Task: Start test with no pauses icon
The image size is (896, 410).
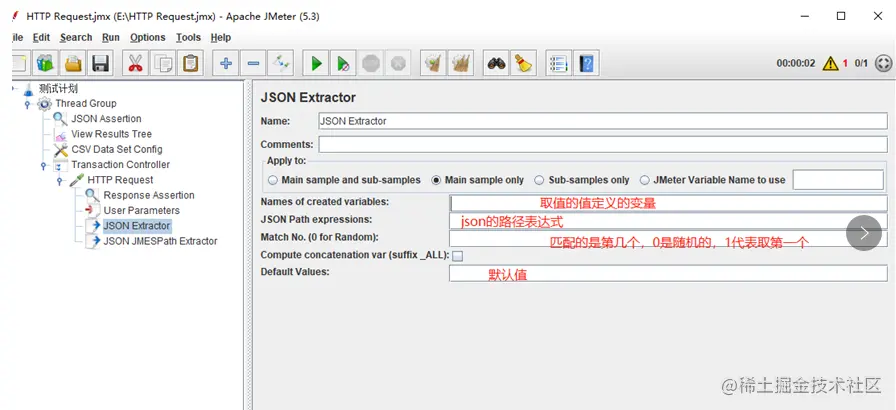Action: tap(343, 63)
